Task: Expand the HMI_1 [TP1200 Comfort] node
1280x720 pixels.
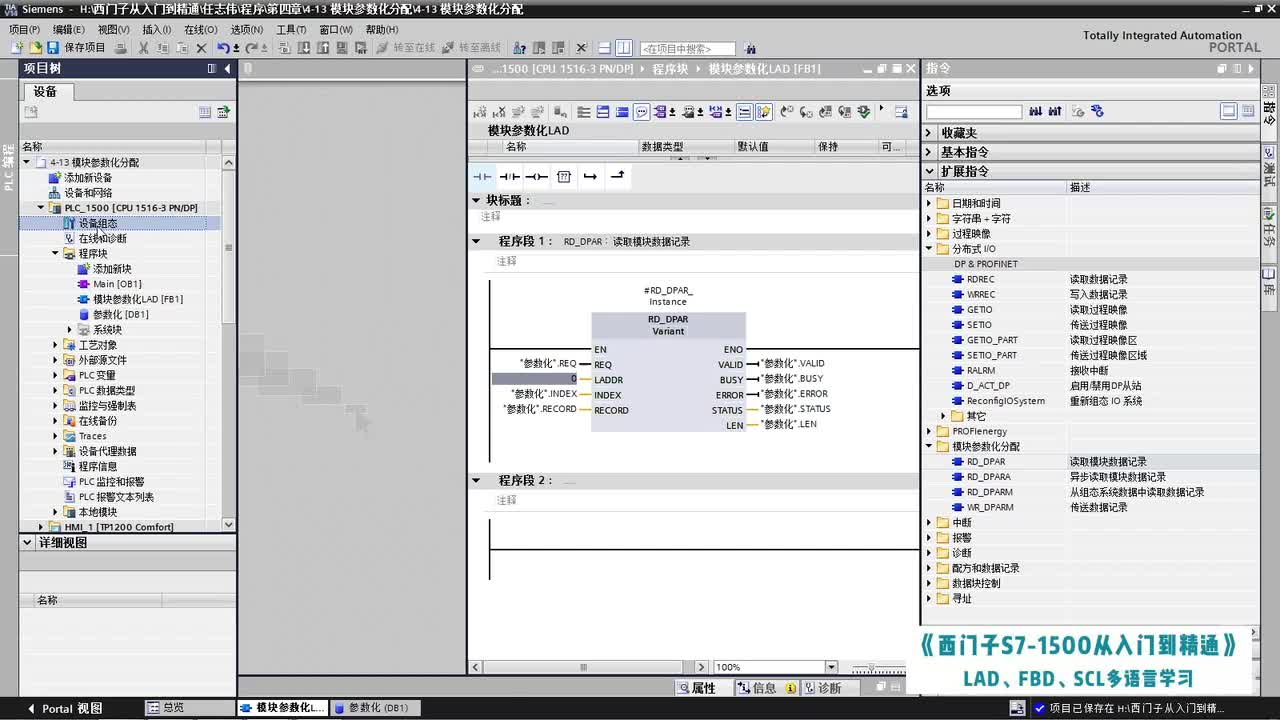Action: point(41,527)
